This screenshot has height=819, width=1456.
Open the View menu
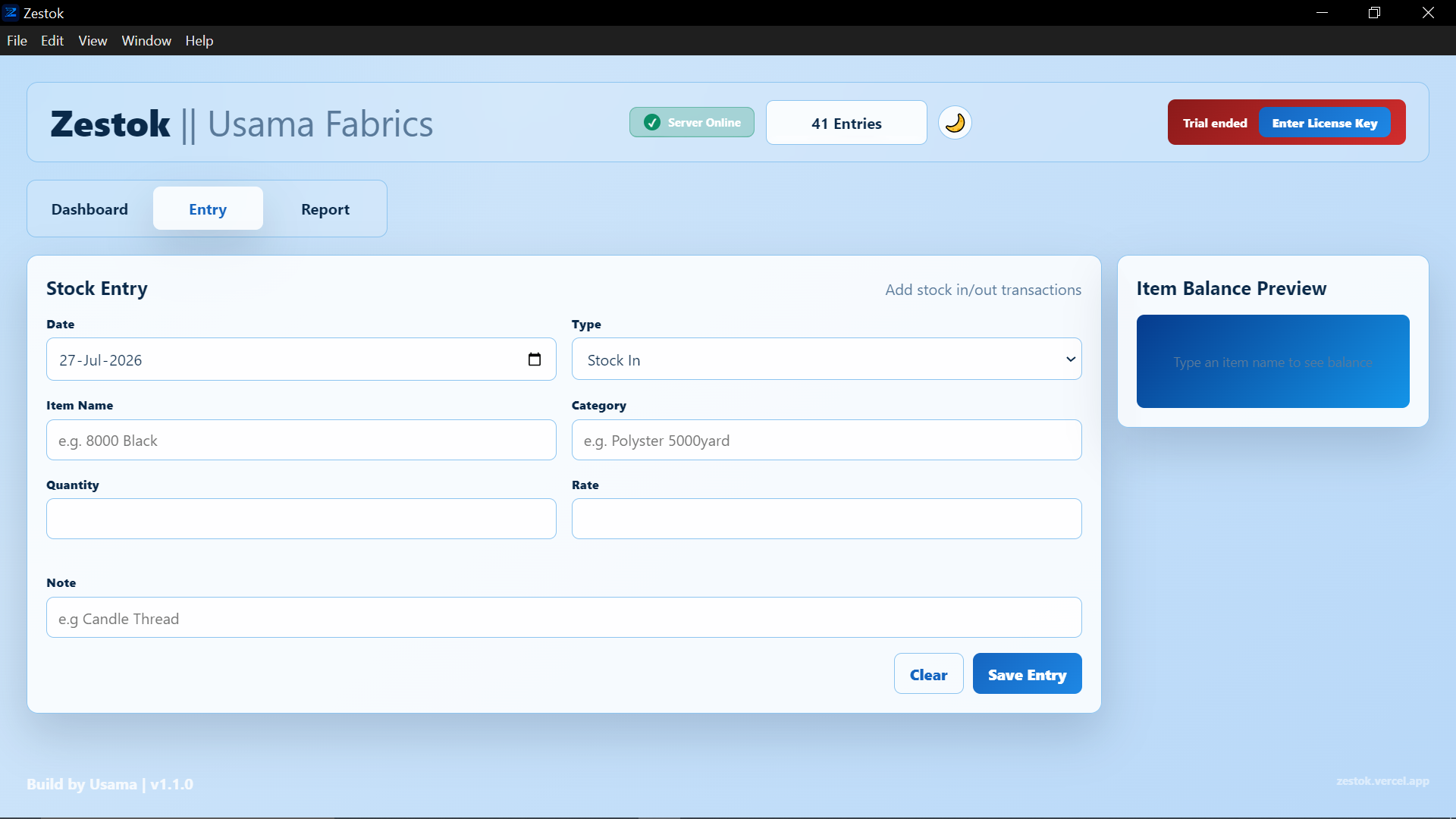coord(93,41)
